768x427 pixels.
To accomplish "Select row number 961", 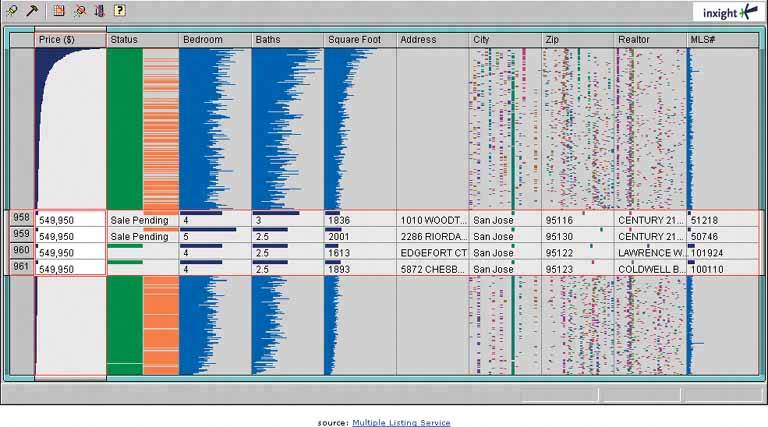I will pyautogui.click(x=21, y=268).
